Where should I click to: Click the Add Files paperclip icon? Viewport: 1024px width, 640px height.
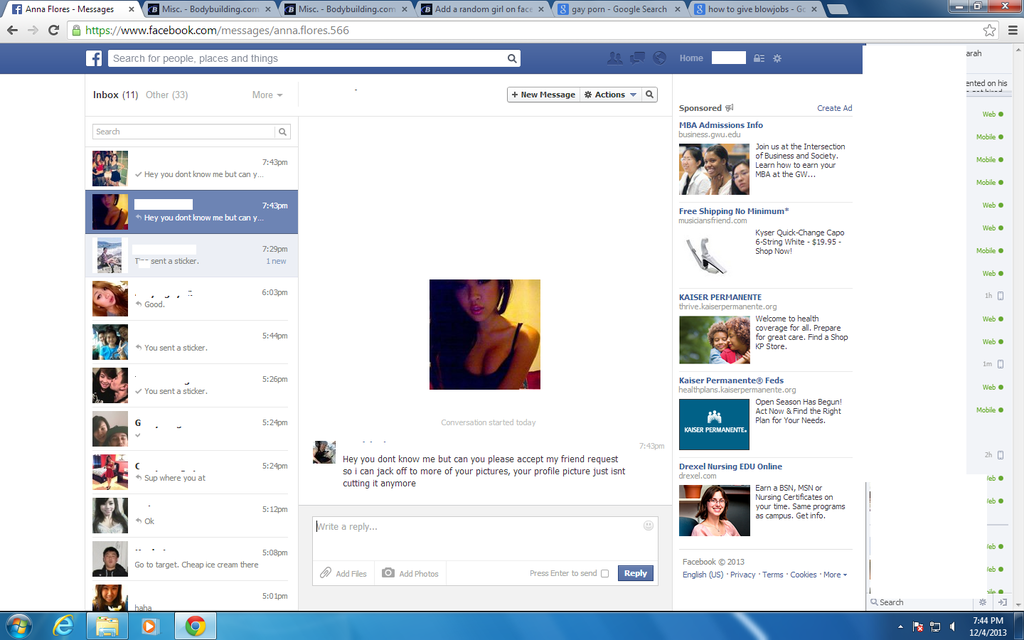coord(325,573)
